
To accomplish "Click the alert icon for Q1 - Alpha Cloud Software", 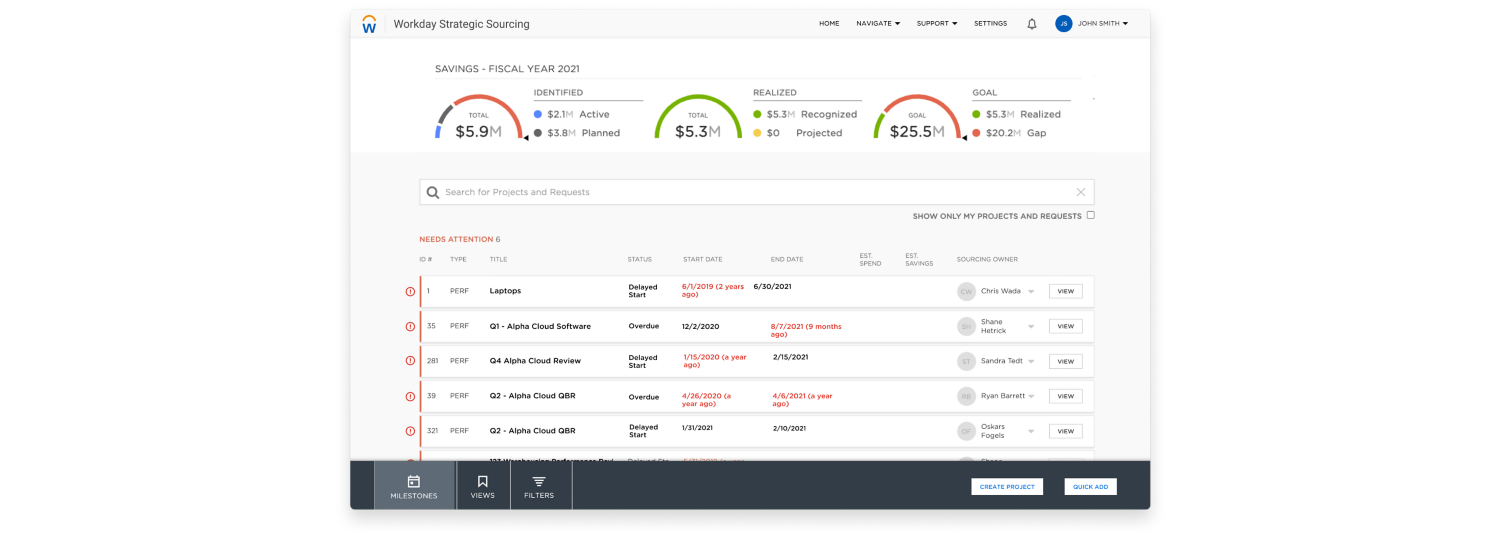I will pyautogui.click(x=410, y=326).
